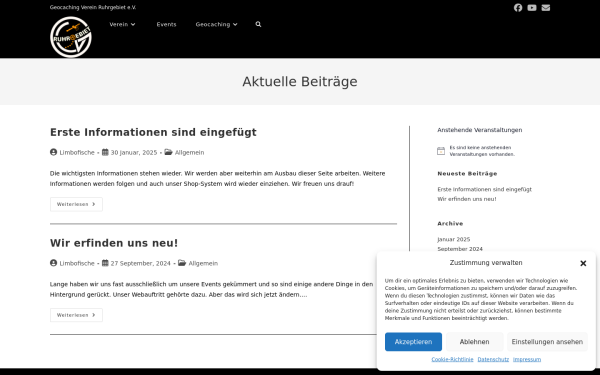Open the search magnifier in navigation
The height and width of the screenshot is (375, 600).
258,24
